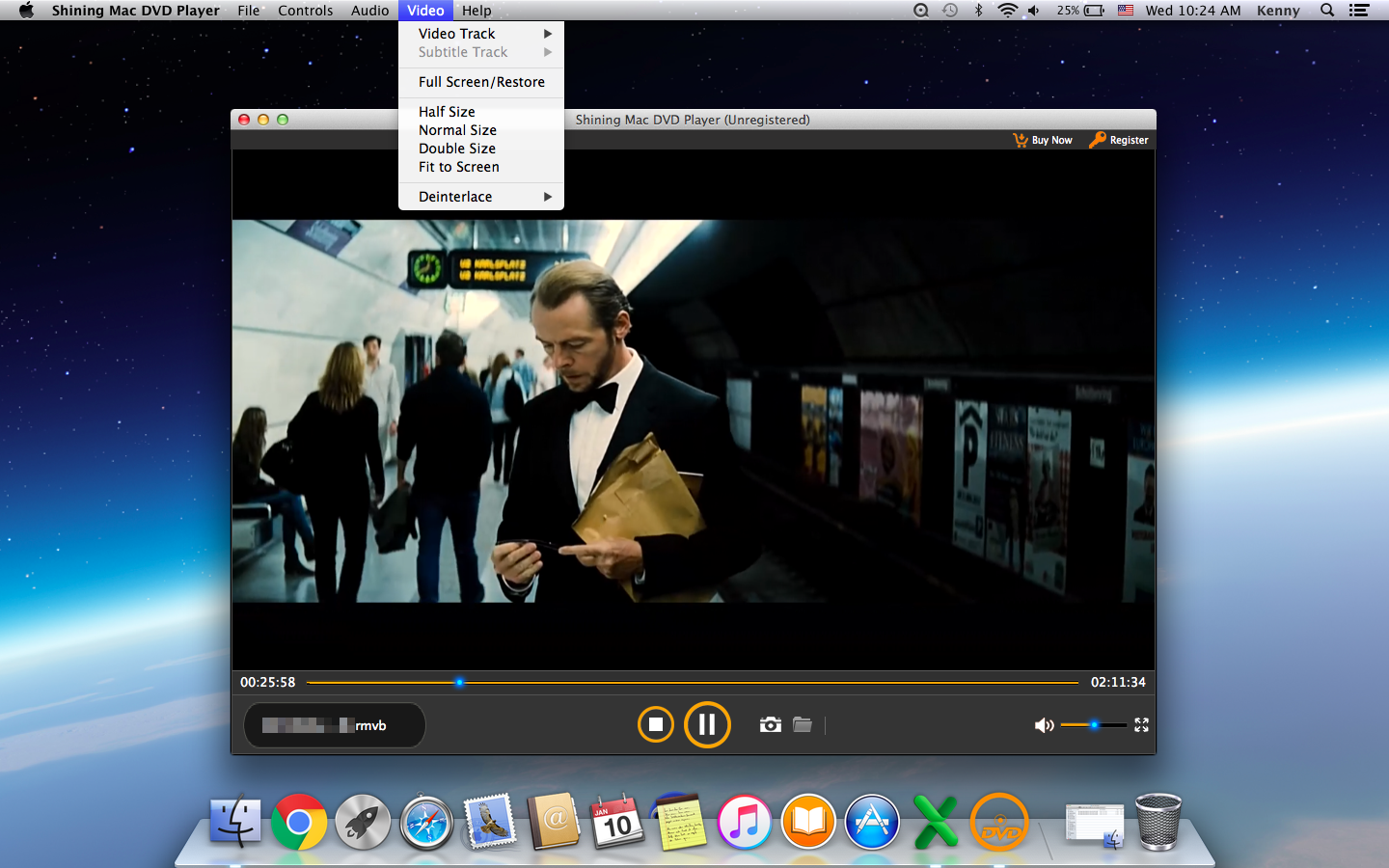
Task: Open Stickies notes icon in Dock
Action: (x=681, y=822)
